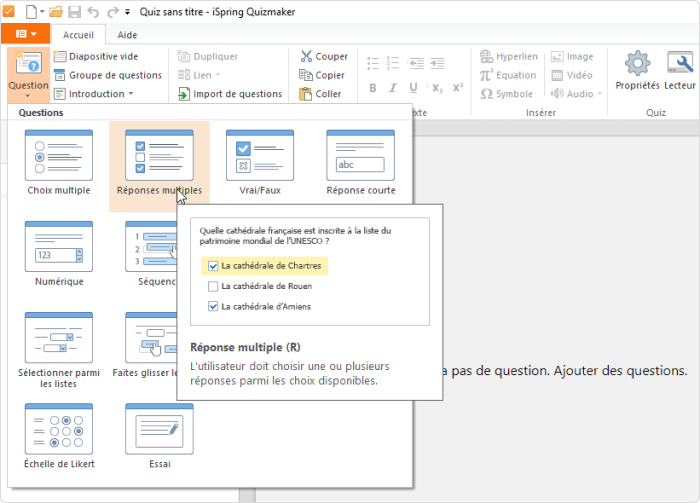Click the Questions gallery header
Screen dimensions: 700x503
click(x=41, y=113)
